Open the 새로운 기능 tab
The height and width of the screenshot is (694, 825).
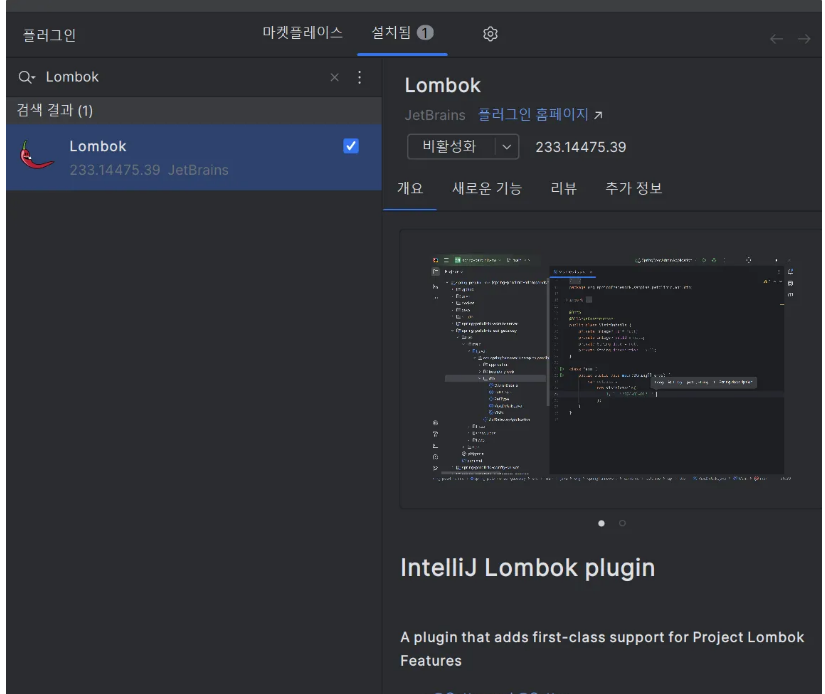tap(487, 188)
